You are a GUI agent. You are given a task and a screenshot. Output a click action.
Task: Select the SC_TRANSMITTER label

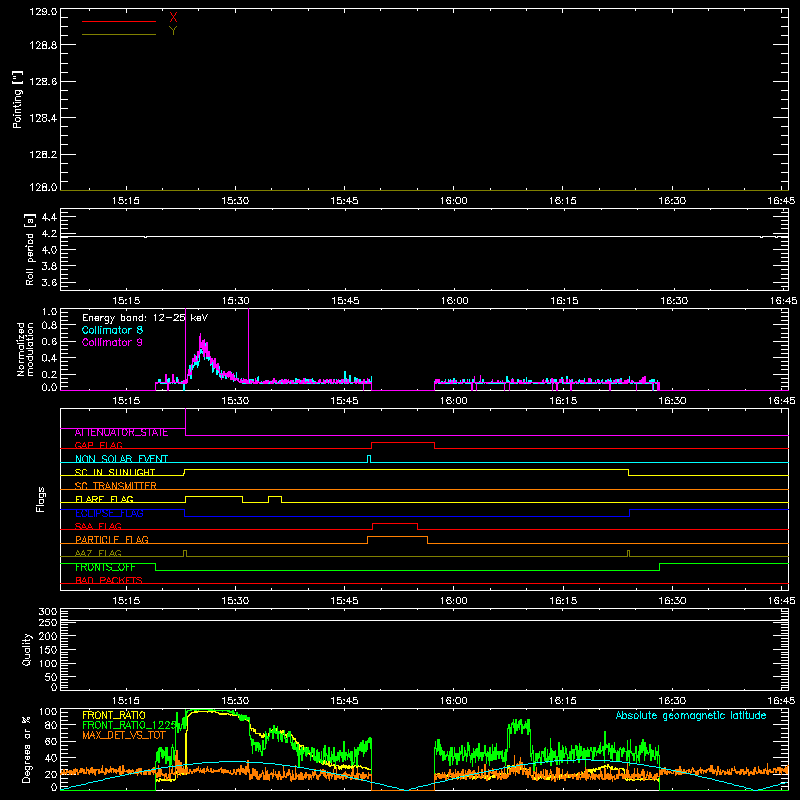click(x=115, y=486)
